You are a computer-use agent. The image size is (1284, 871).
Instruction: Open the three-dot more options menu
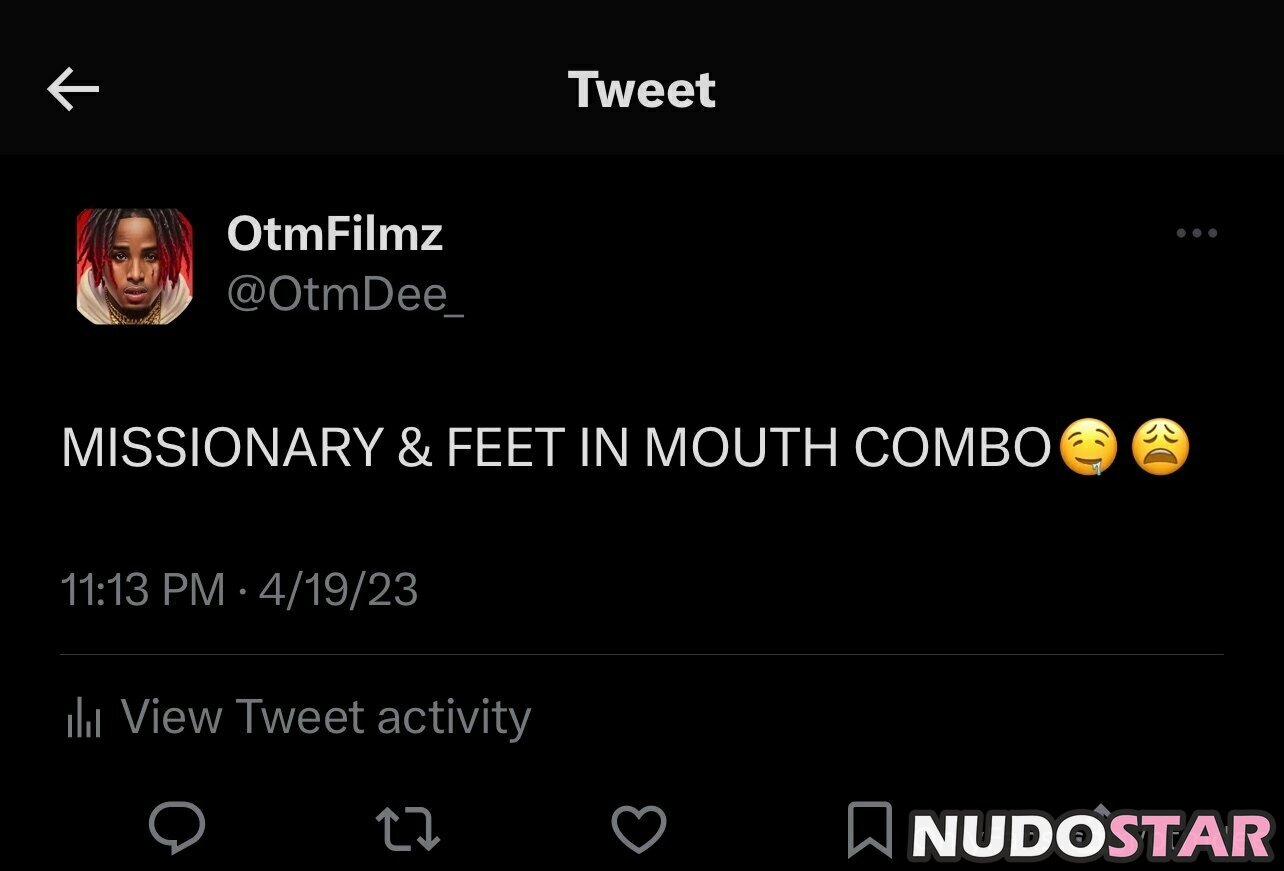pos(1196,234)
